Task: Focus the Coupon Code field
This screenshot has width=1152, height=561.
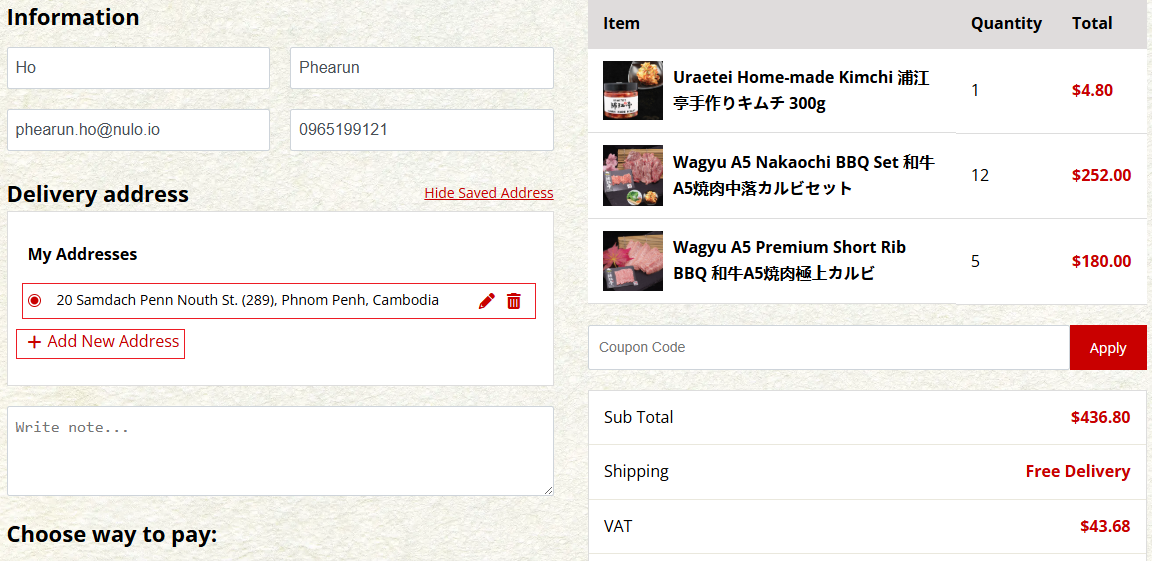Action: click(829, 347)
